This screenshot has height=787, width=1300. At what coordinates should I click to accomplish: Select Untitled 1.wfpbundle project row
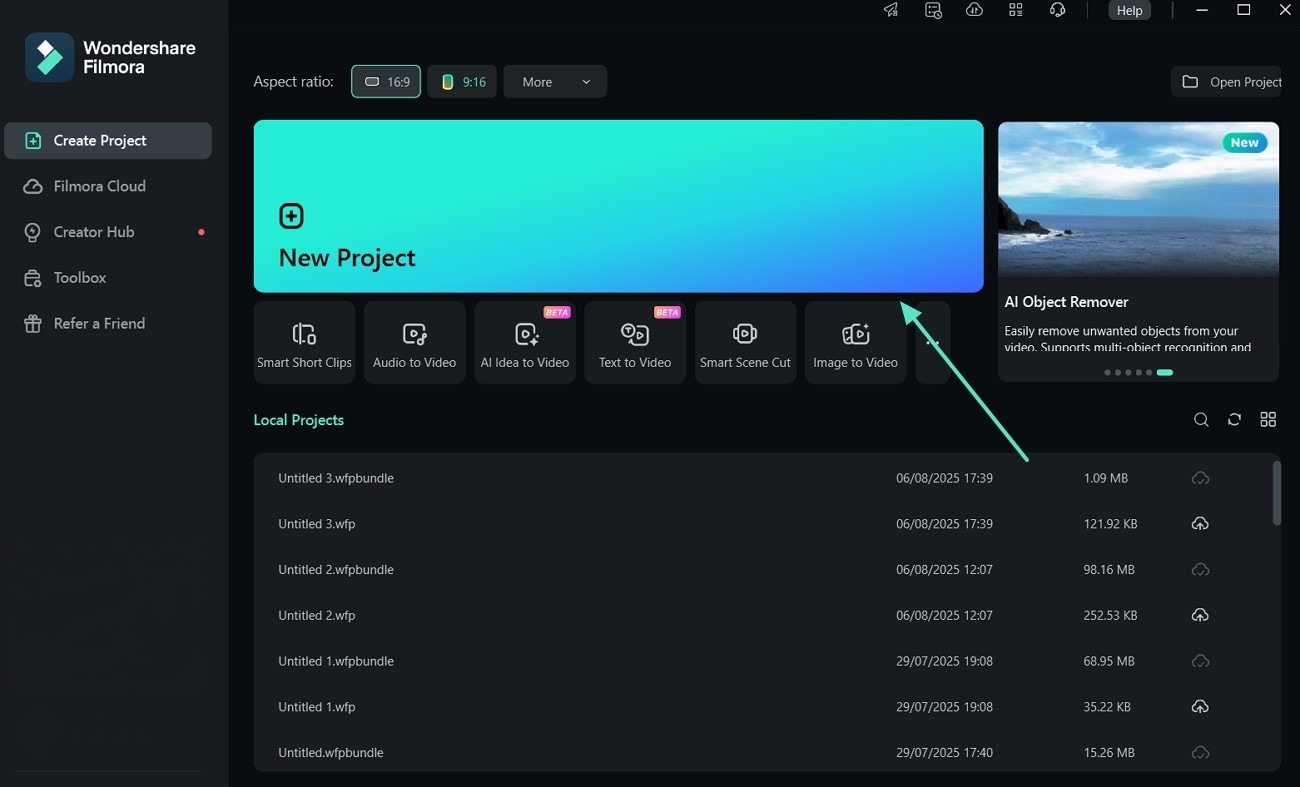(x=762, y=661)
